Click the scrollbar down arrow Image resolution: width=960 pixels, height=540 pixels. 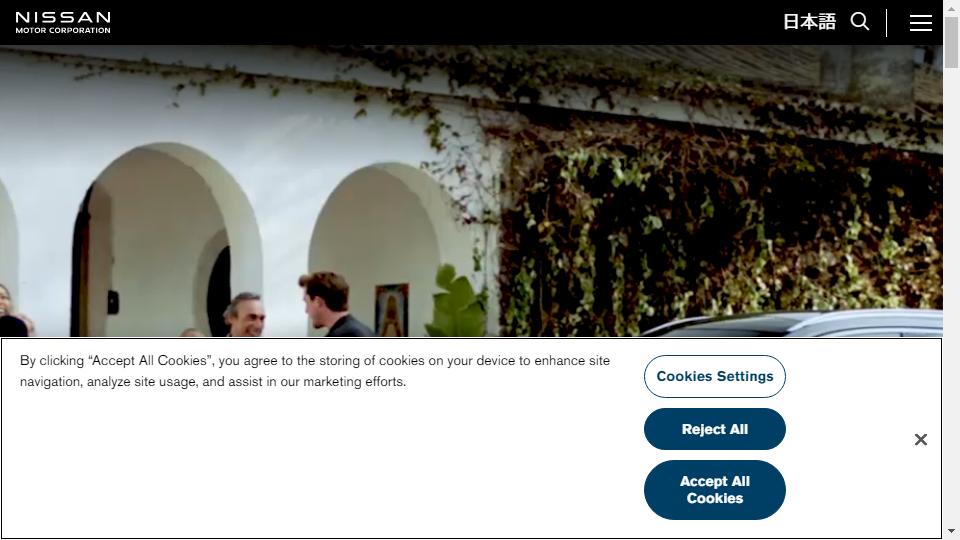(x=951, y=531)
